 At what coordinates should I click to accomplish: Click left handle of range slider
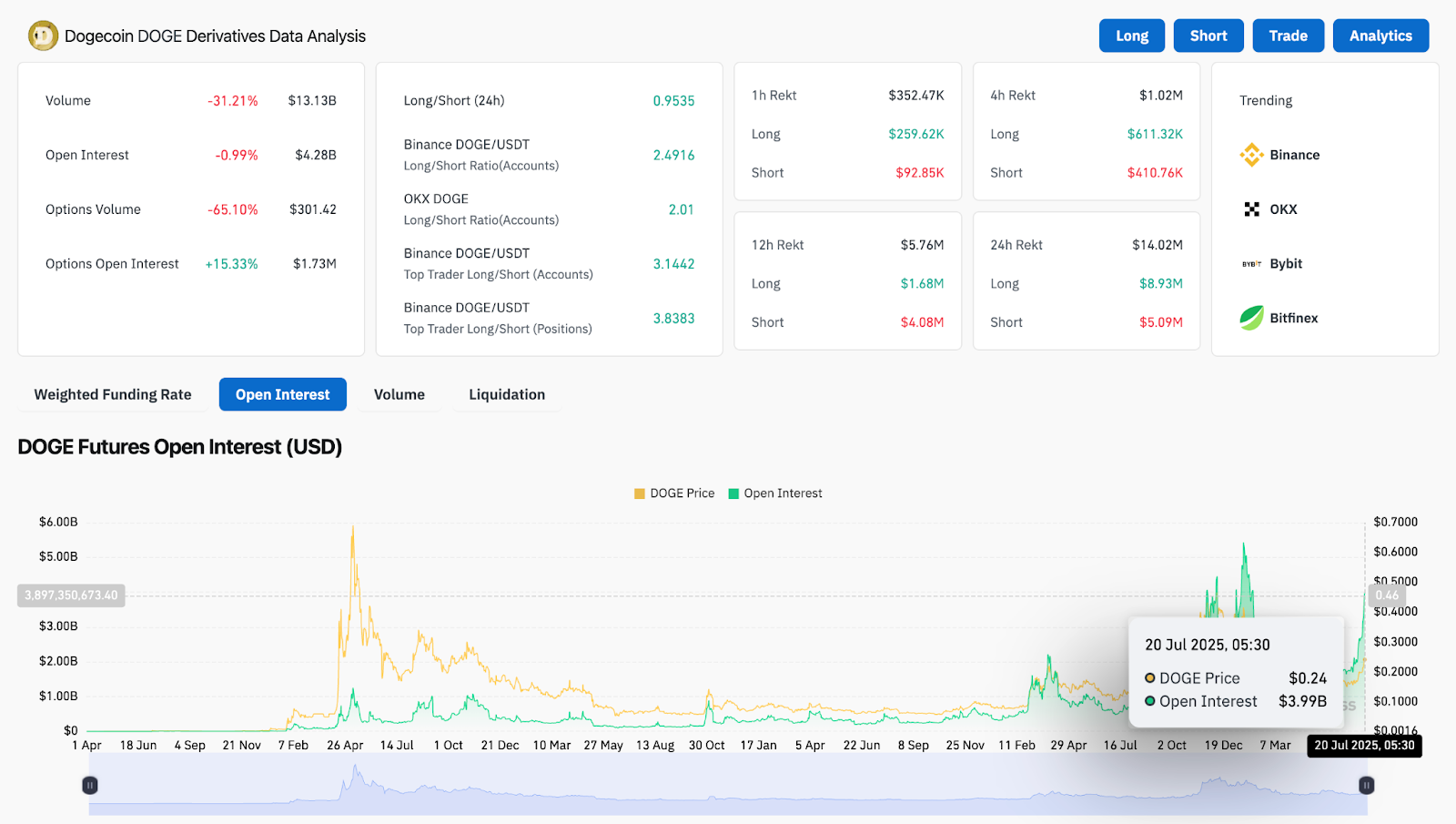point(90,785)
